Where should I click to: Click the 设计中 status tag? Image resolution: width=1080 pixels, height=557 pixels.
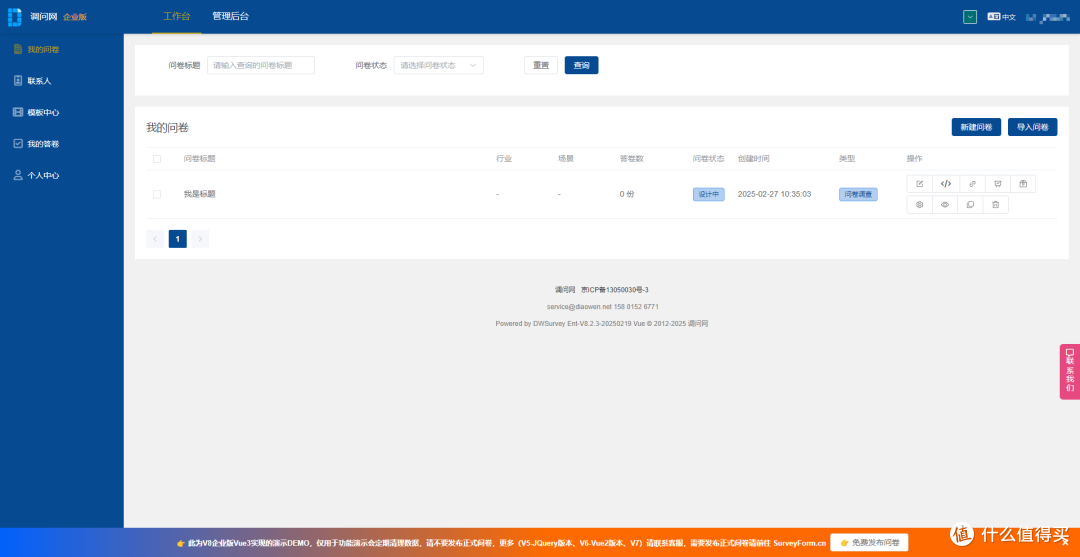(x=709, y=194)
